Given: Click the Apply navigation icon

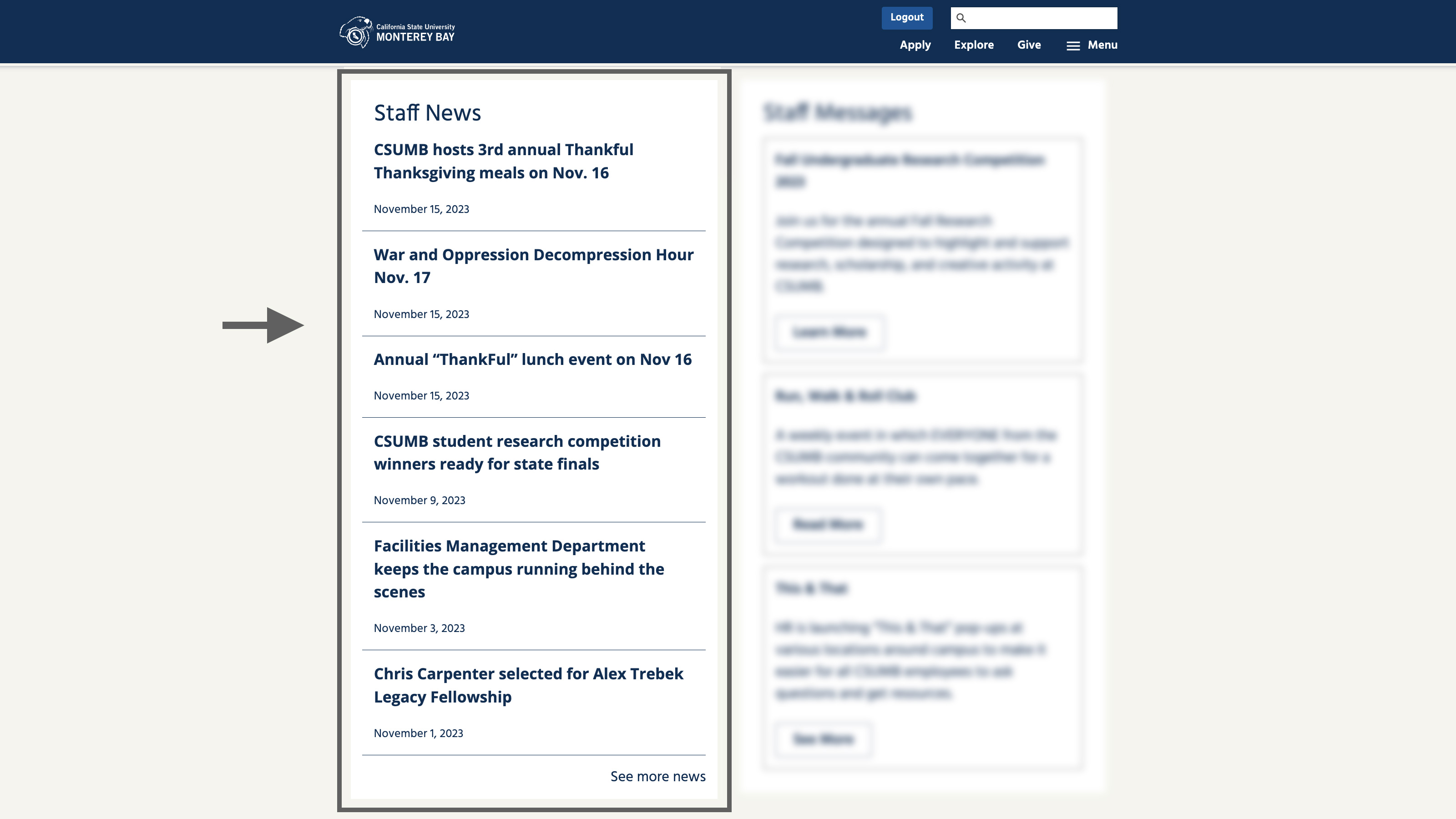Looking at the screenshot, I should tap(915, 45).
